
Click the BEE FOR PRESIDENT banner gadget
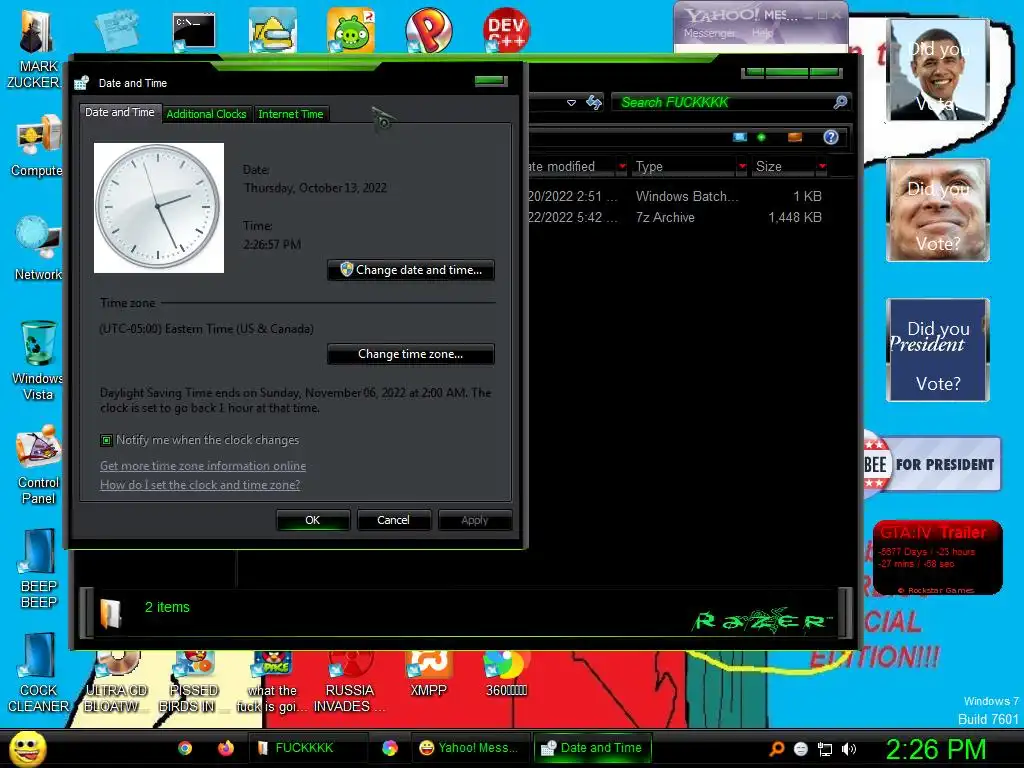(932, 464)
